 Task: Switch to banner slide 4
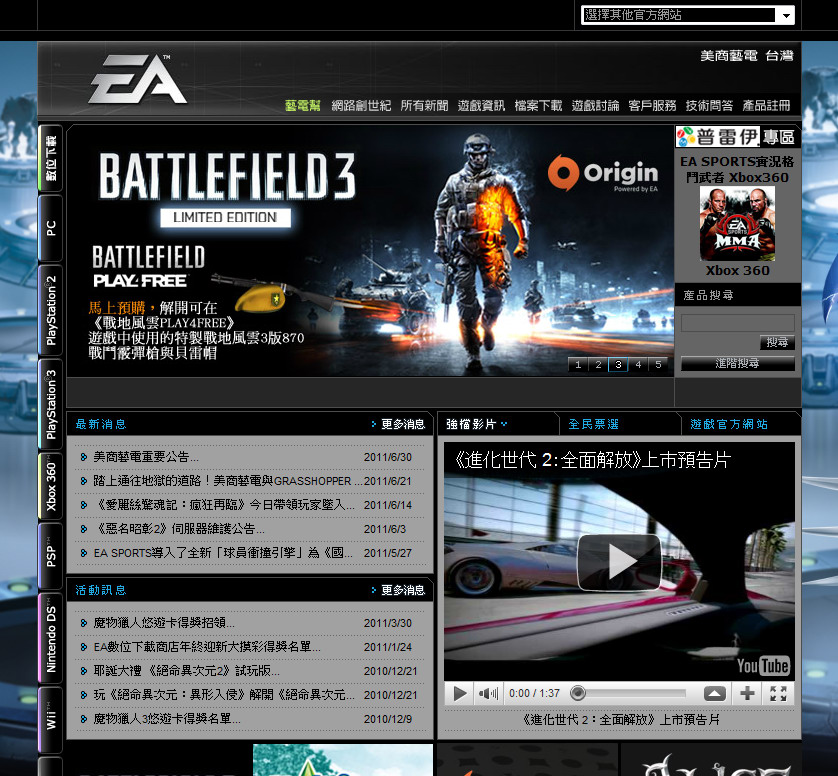pyautogui.click(x=638, y=365)
